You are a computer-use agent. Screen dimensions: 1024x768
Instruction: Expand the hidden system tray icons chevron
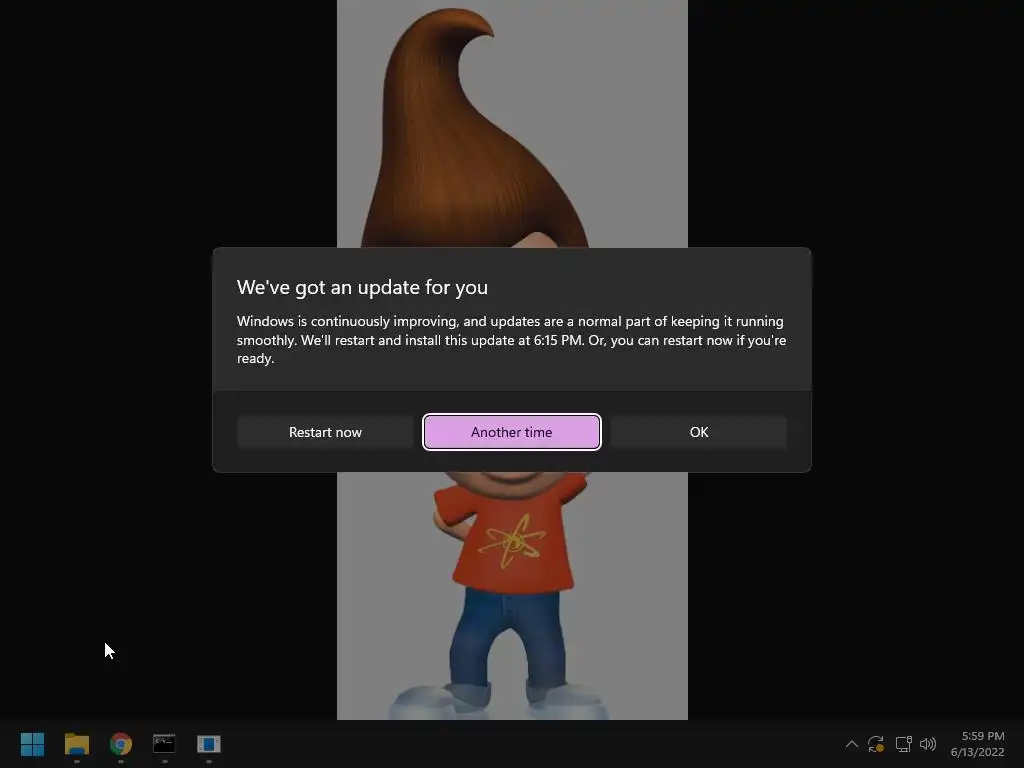point(852,744)
